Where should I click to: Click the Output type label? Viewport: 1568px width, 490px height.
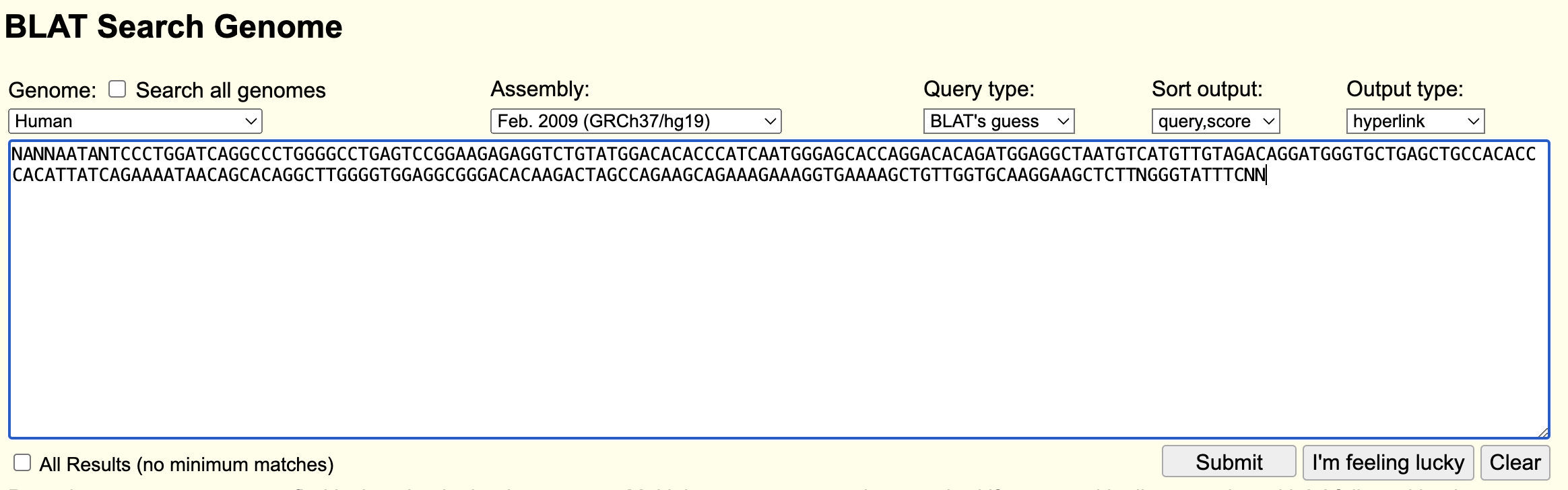[x=1404, y=89]
